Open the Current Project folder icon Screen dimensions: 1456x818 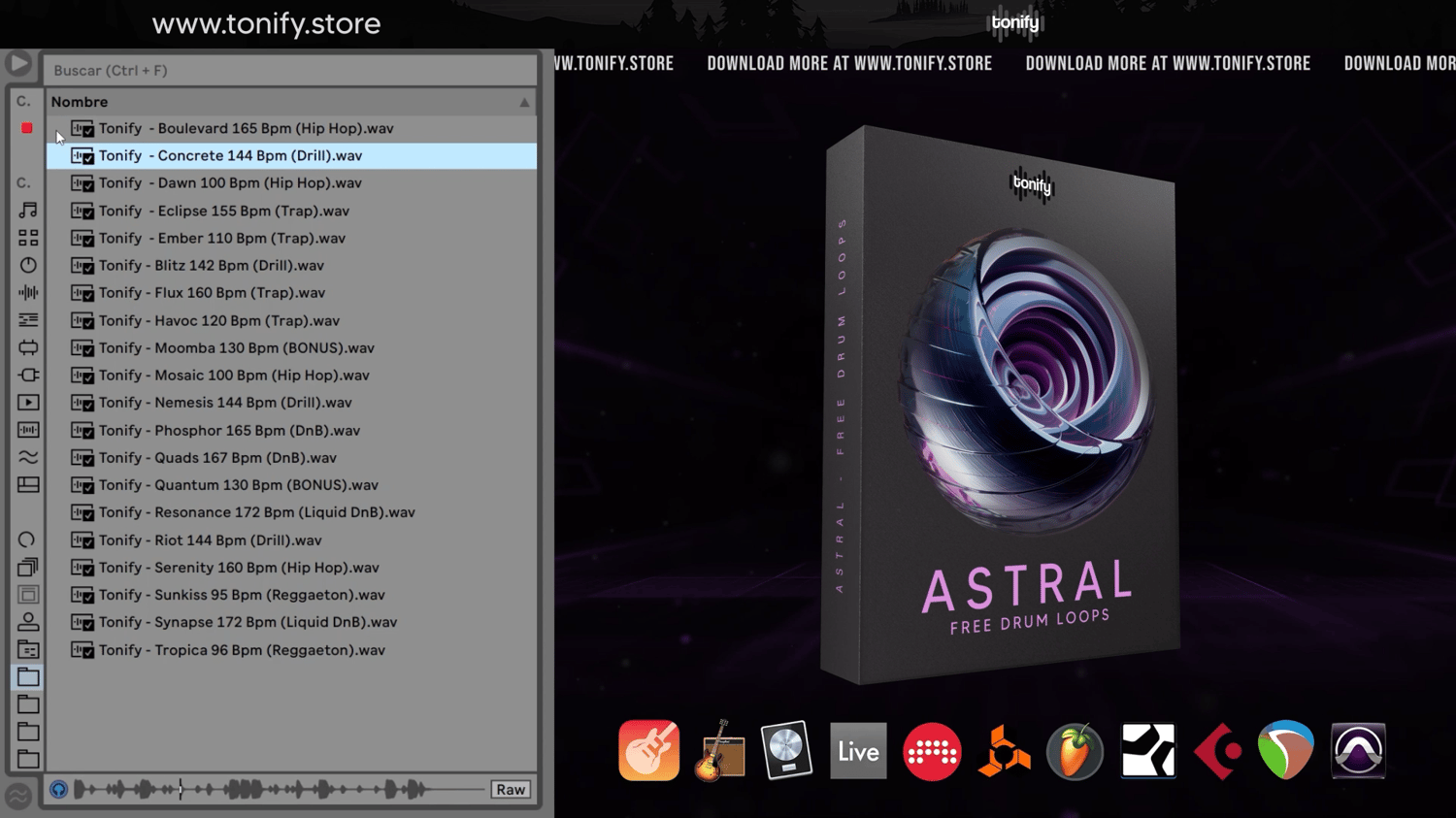tap(28, 649)
